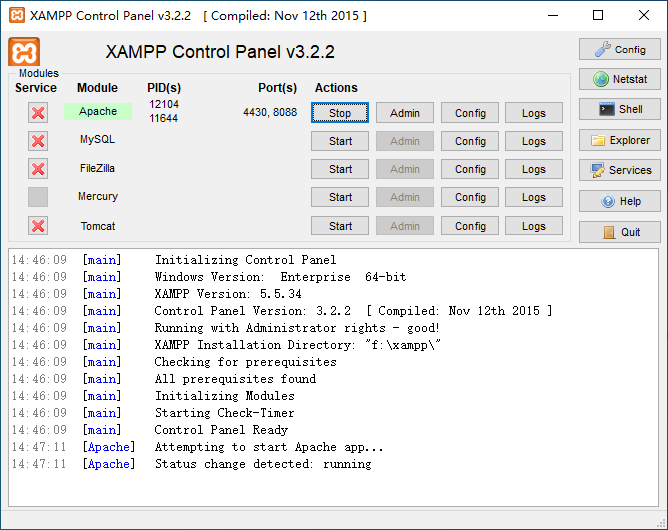
Task: Click the 'XAMPP Installation Directory' log line
Action: tap(297, 345)
